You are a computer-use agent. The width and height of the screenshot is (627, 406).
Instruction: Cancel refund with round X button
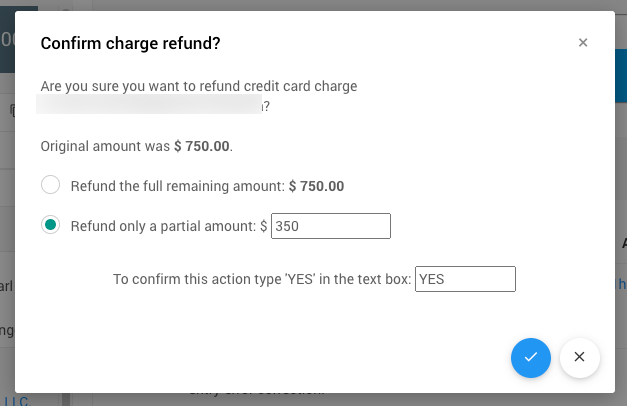coord(579,357)
